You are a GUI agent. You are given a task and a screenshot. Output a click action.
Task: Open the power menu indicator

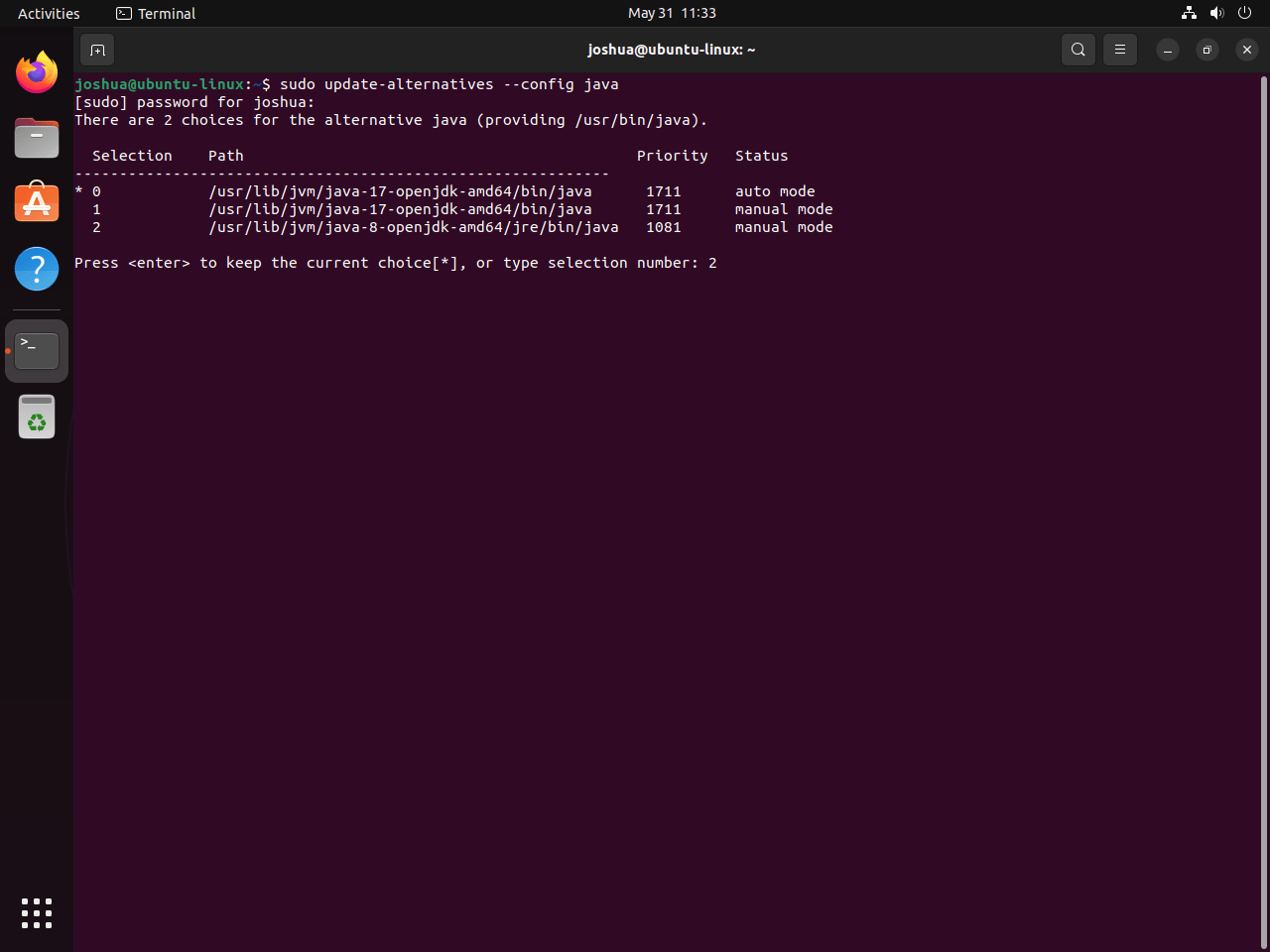[1244, 13]
